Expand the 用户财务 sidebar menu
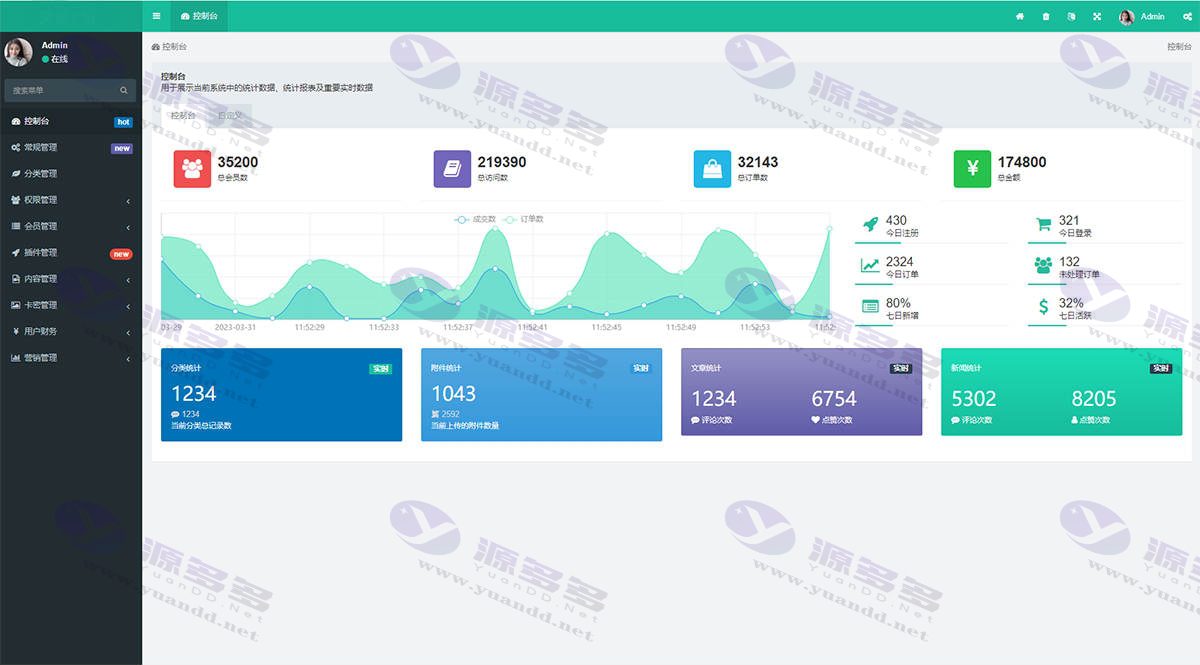This screenshot has width=1200, height=665. 71,331
